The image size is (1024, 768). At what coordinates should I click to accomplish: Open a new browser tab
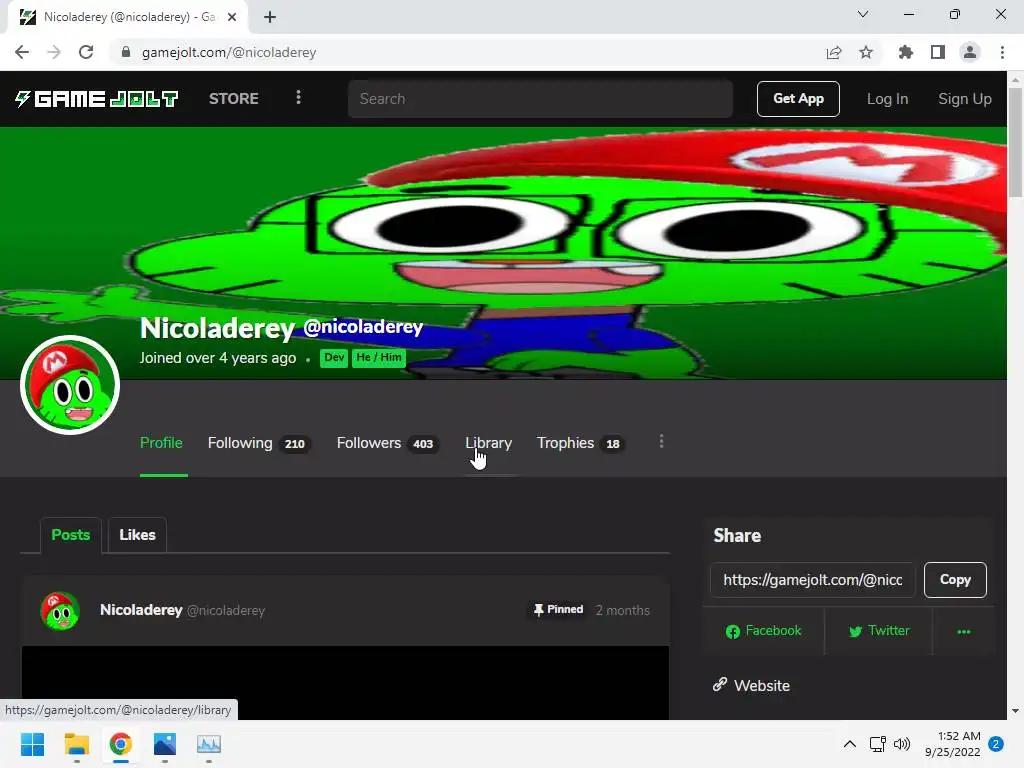270,17
